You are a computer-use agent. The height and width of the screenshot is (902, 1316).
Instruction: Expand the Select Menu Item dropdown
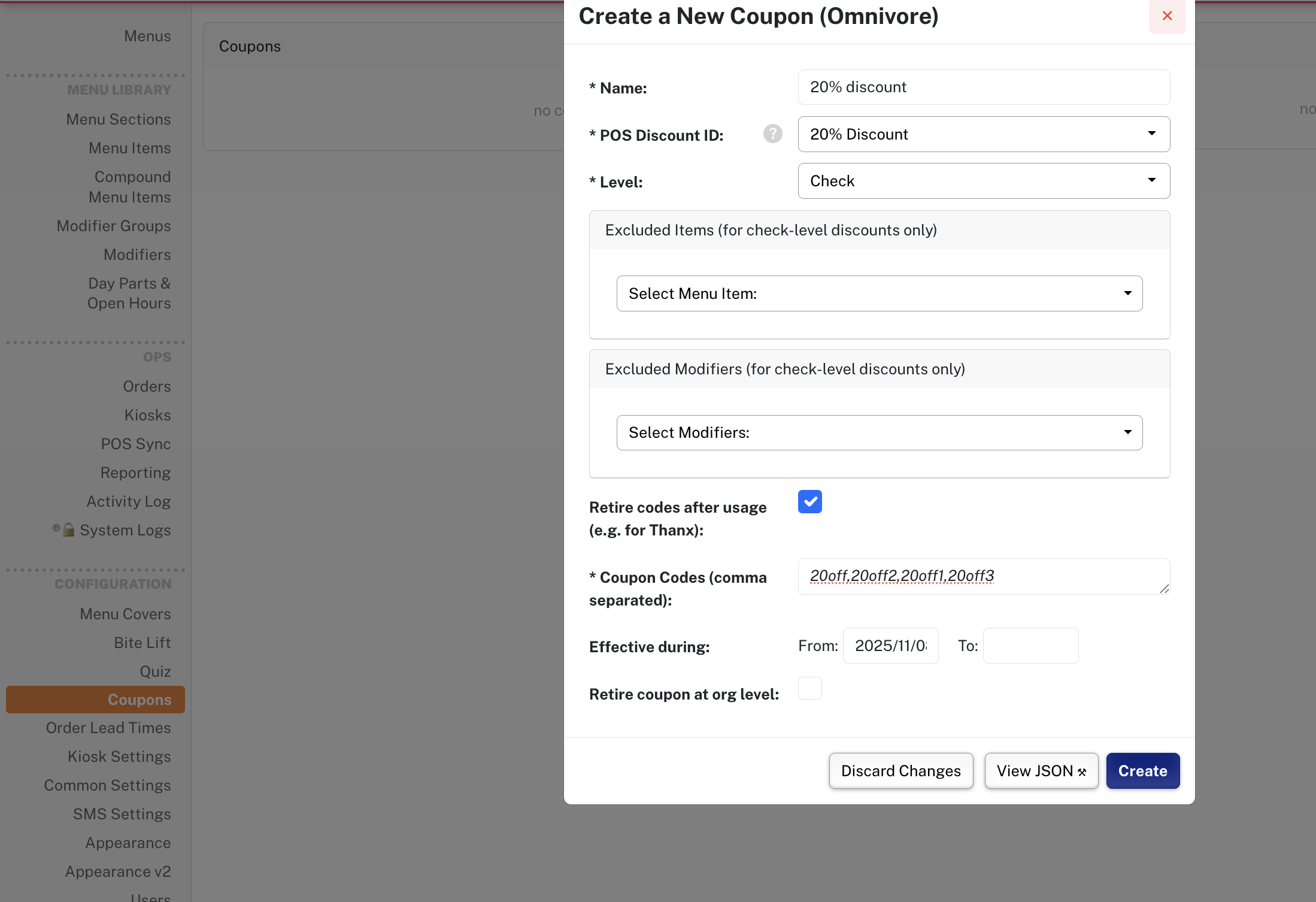(880, 293)
